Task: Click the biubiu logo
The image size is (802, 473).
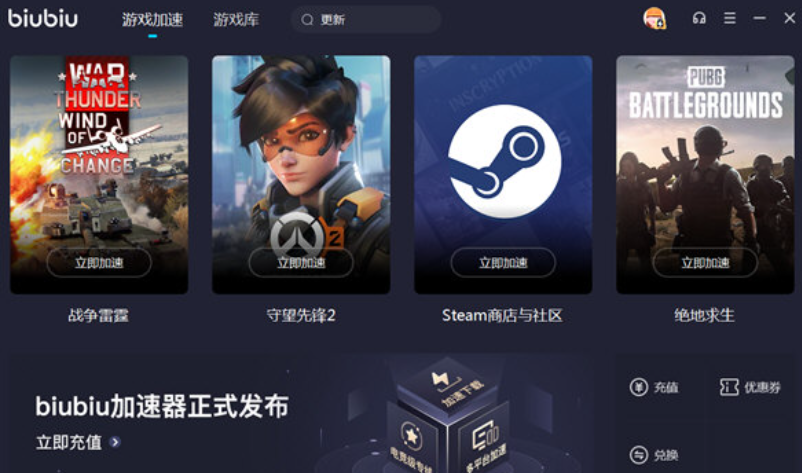Action: click(x=43, y=18)
